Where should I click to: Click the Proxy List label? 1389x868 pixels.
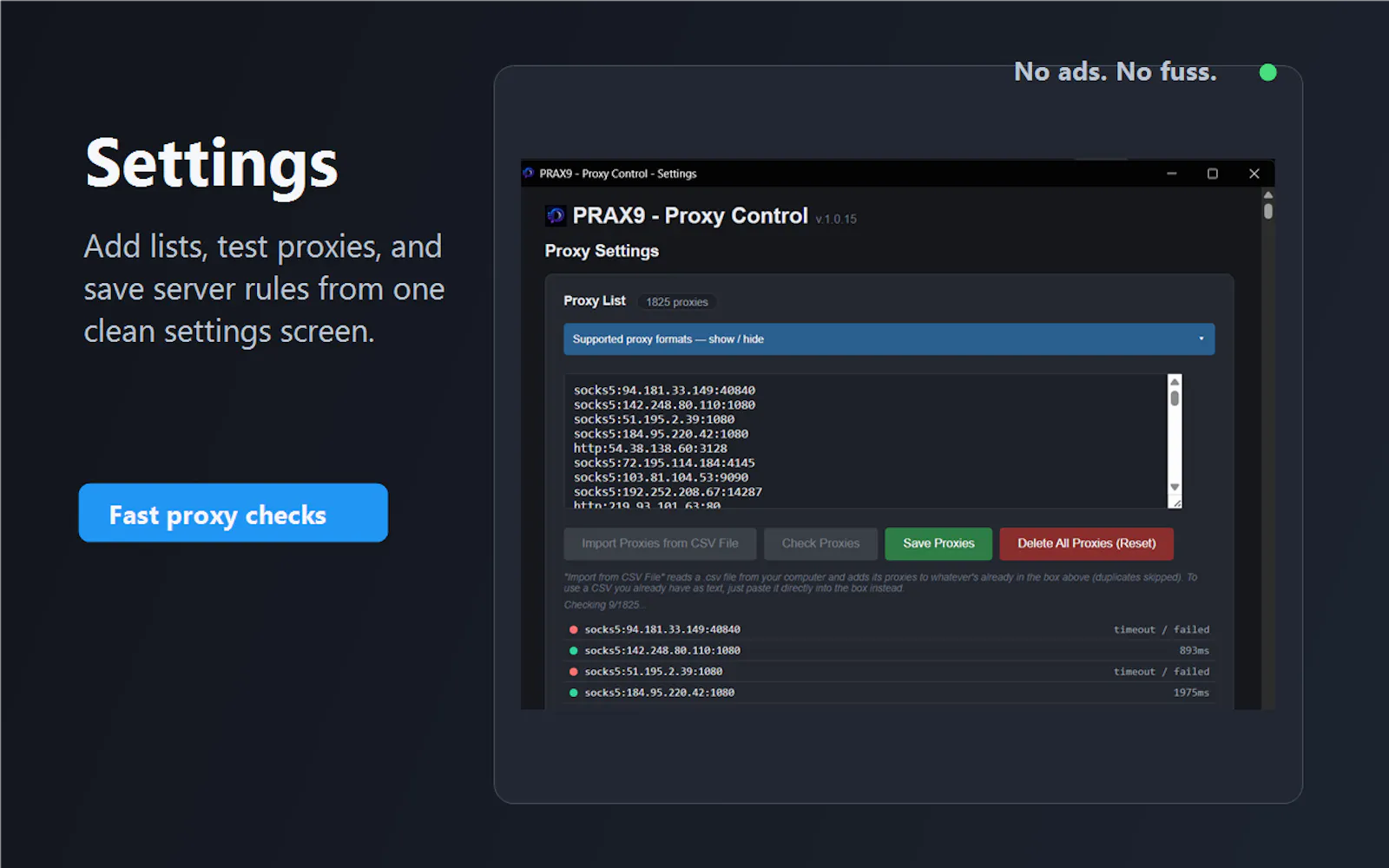point(595,300)
